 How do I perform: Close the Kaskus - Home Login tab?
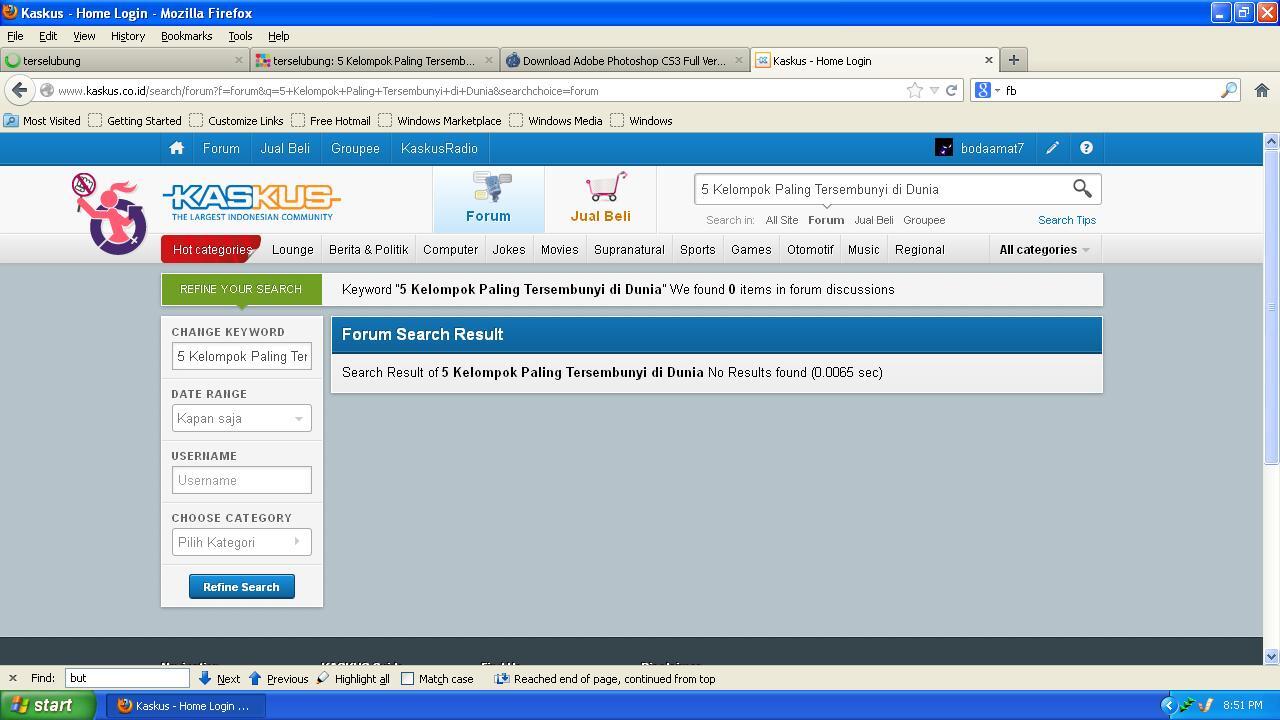pyautogui.click(x=989, y=60)
